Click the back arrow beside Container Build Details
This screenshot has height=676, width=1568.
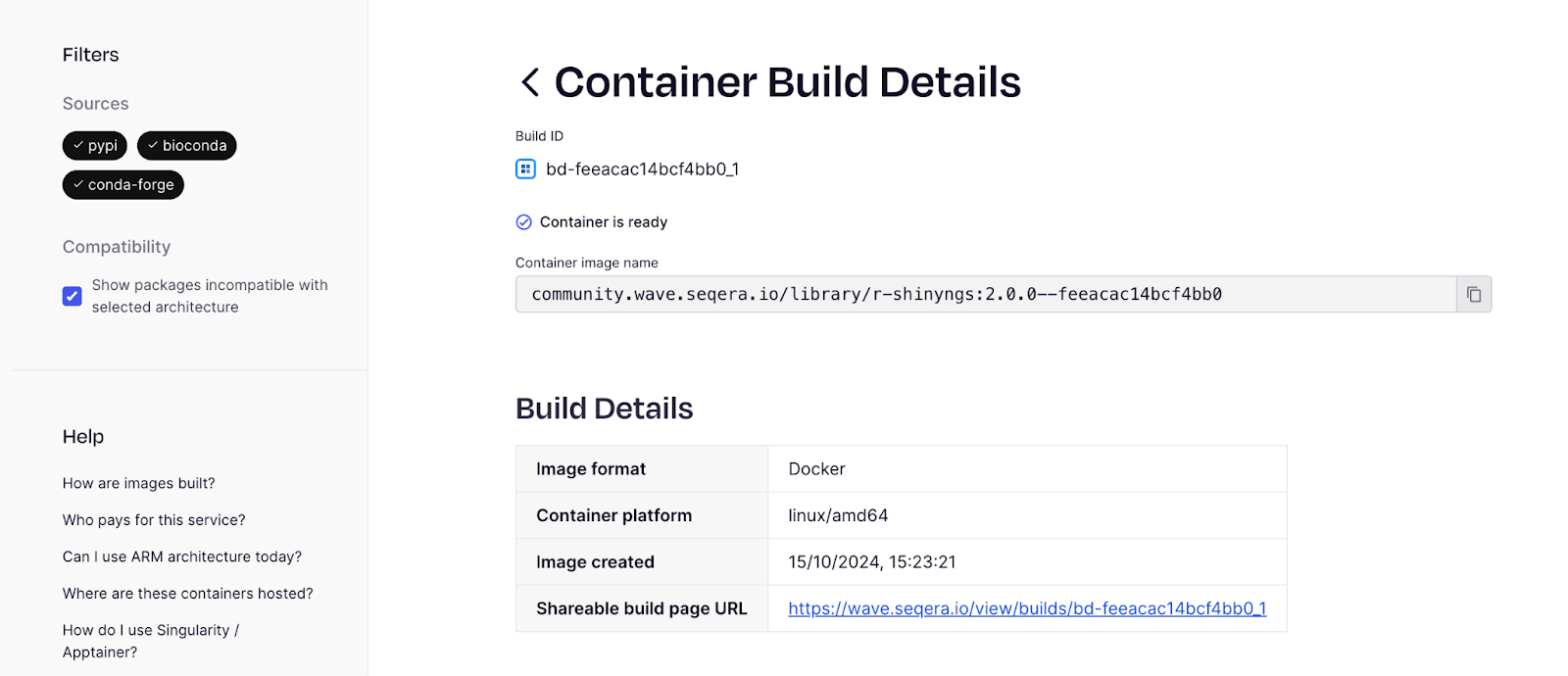click(530, 82)
